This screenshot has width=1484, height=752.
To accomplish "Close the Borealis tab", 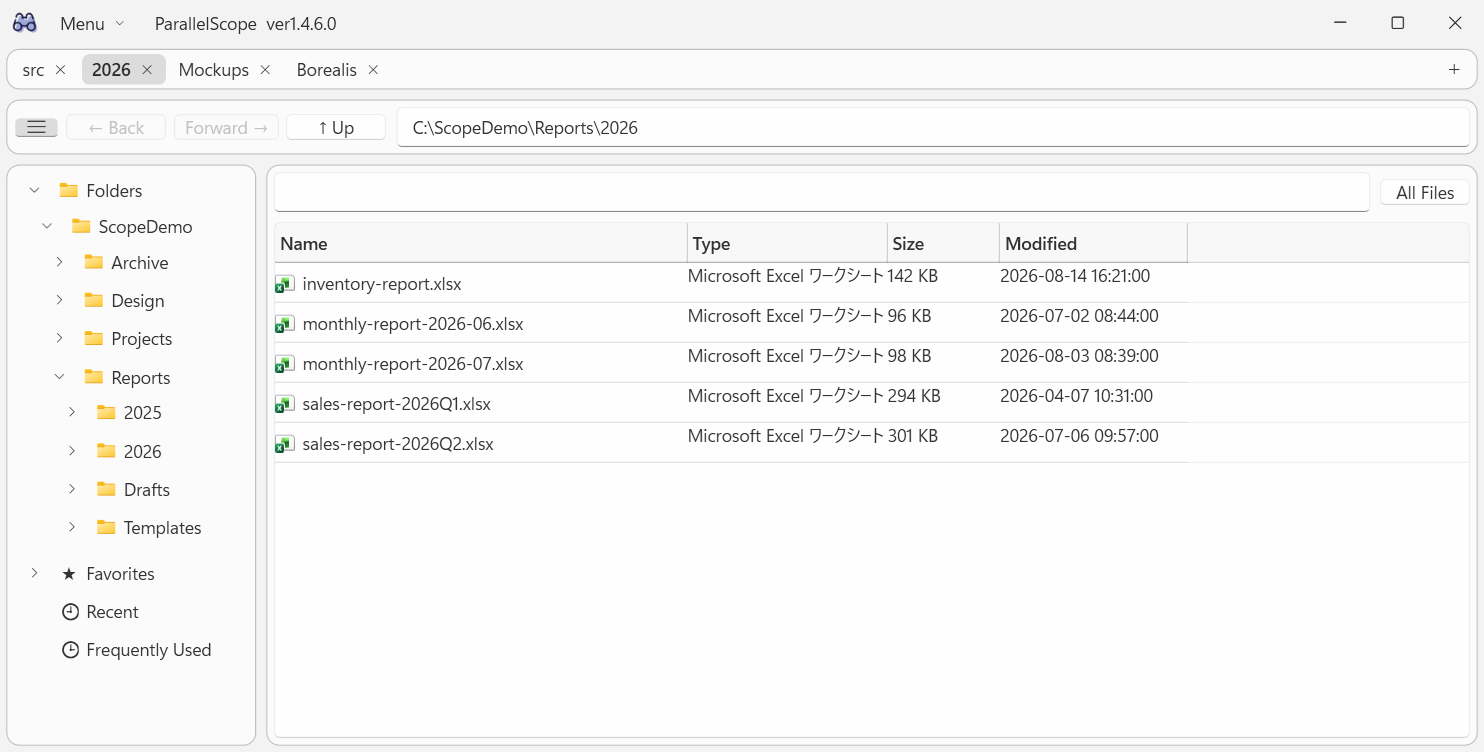I will tap(373, 70).
